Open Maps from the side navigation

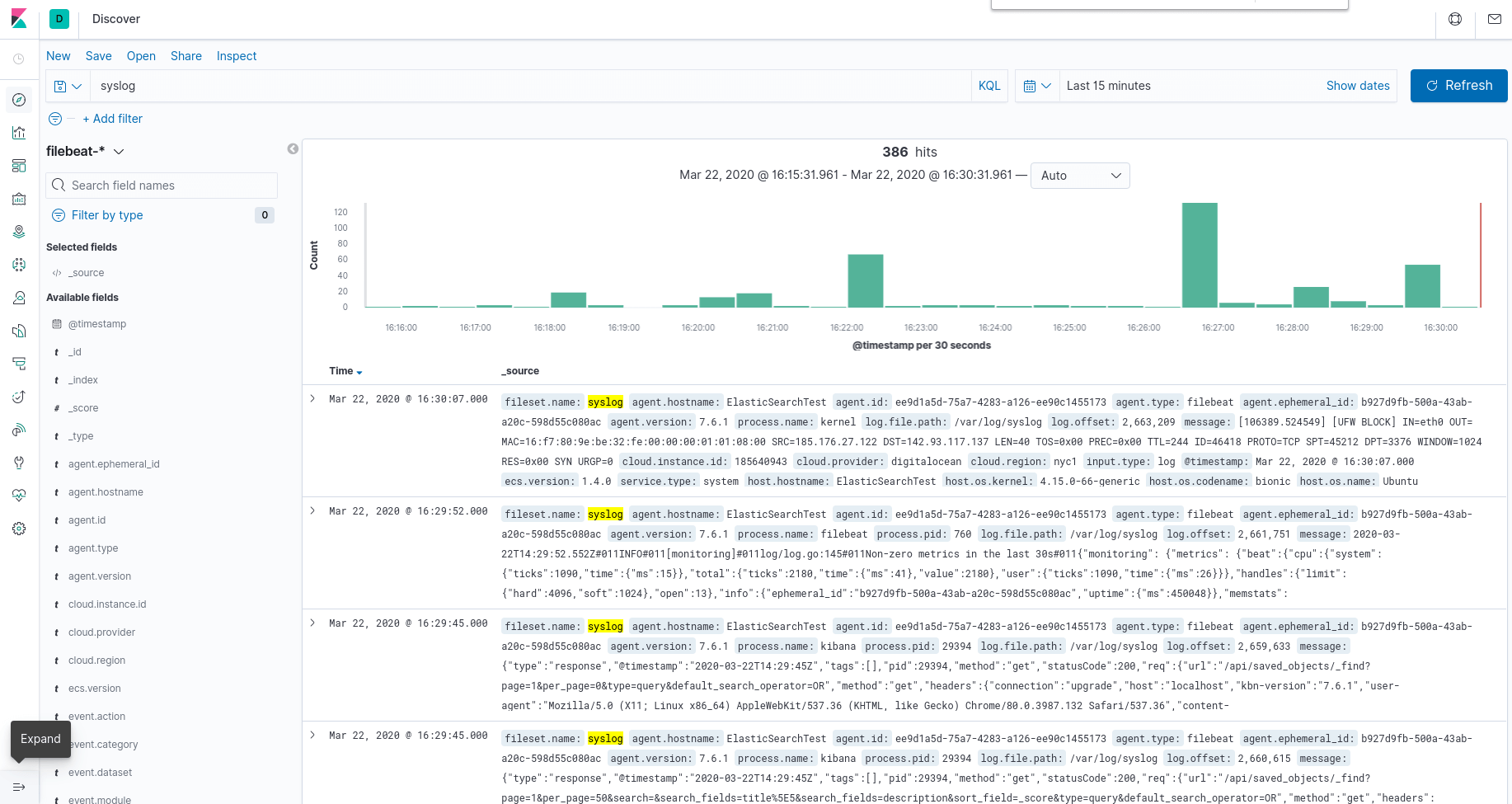pyautogui.click(x=19, y=232)
